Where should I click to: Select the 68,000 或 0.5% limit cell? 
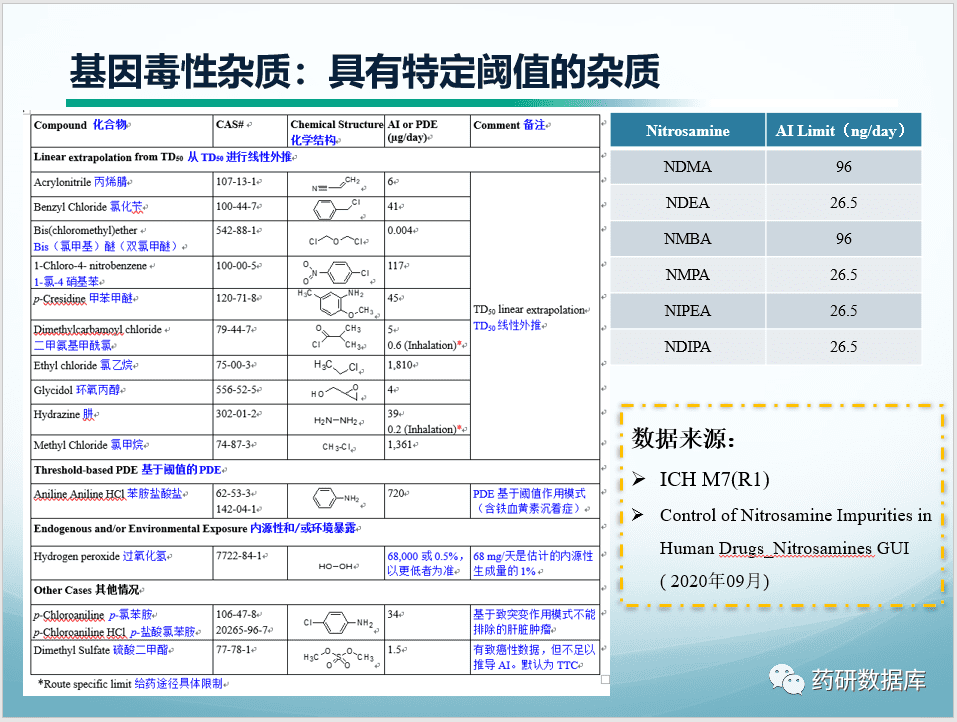click(427, 563)
